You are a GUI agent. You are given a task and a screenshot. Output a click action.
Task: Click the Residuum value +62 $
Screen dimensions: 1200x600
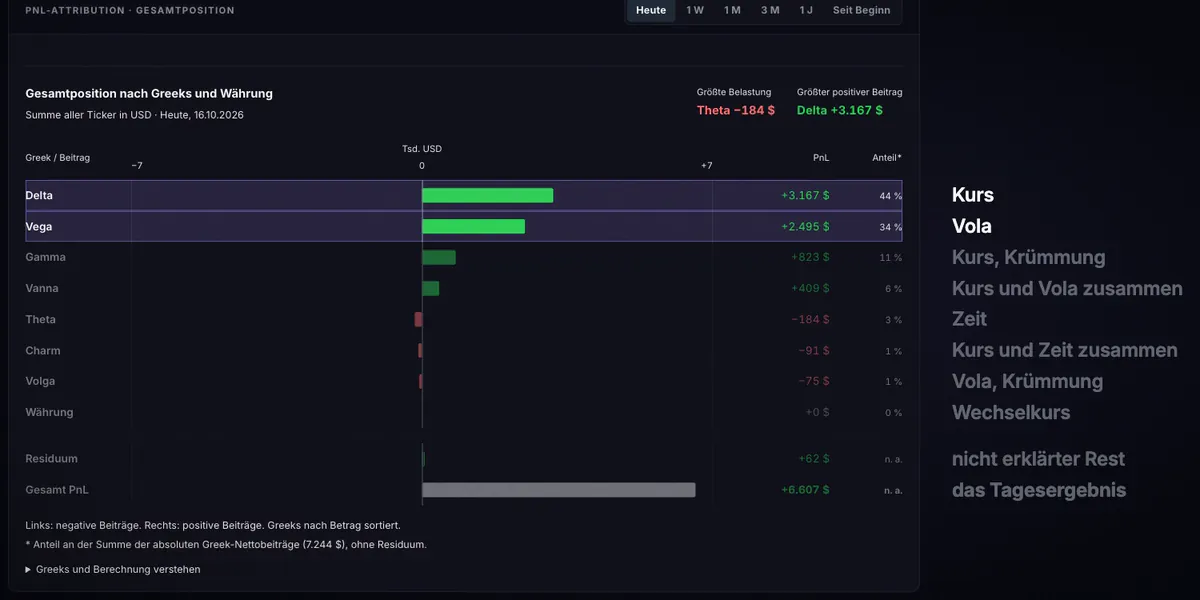pos(814,458)
